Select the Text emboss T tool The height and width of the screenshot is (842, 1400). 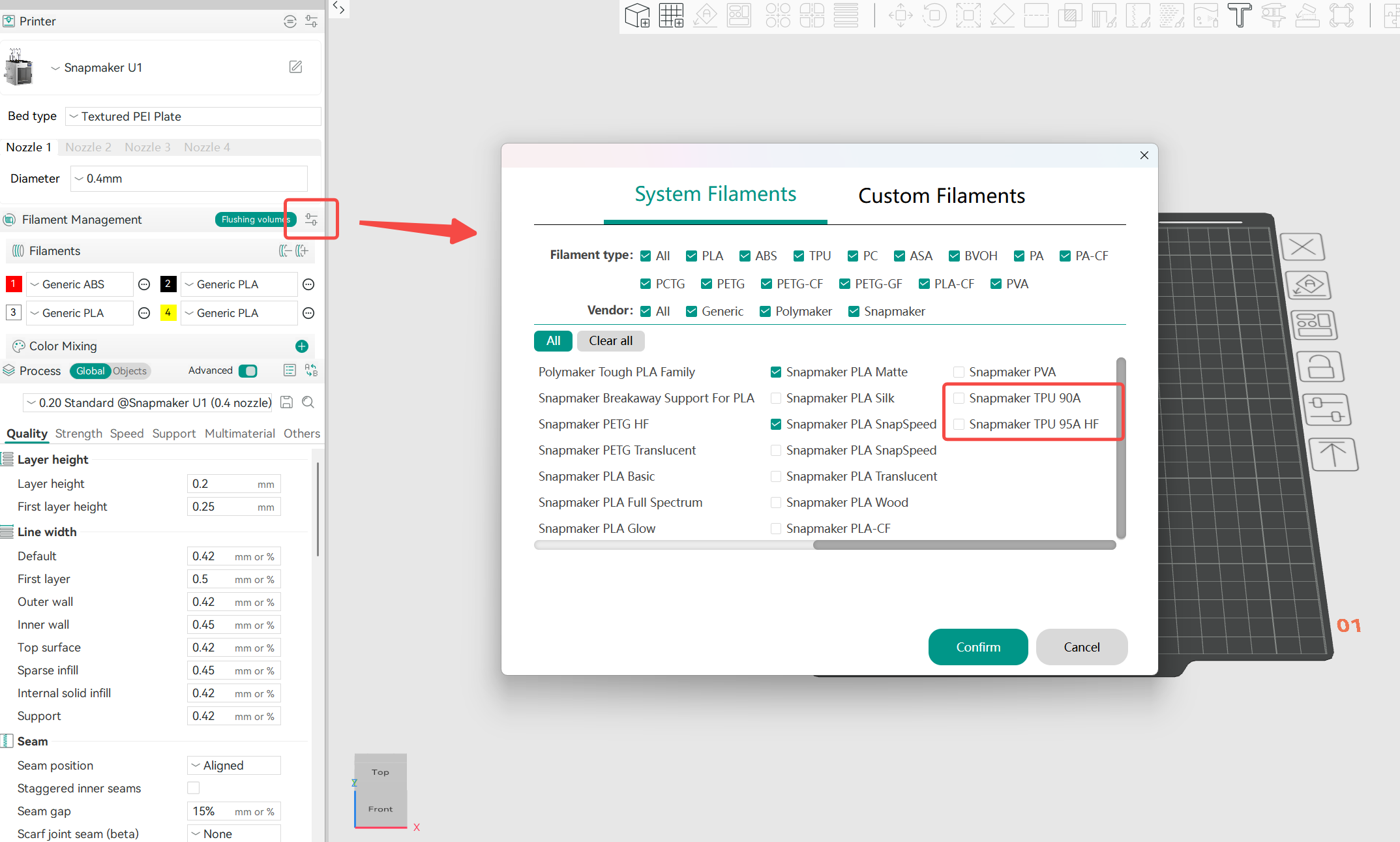pos(1240,15)
